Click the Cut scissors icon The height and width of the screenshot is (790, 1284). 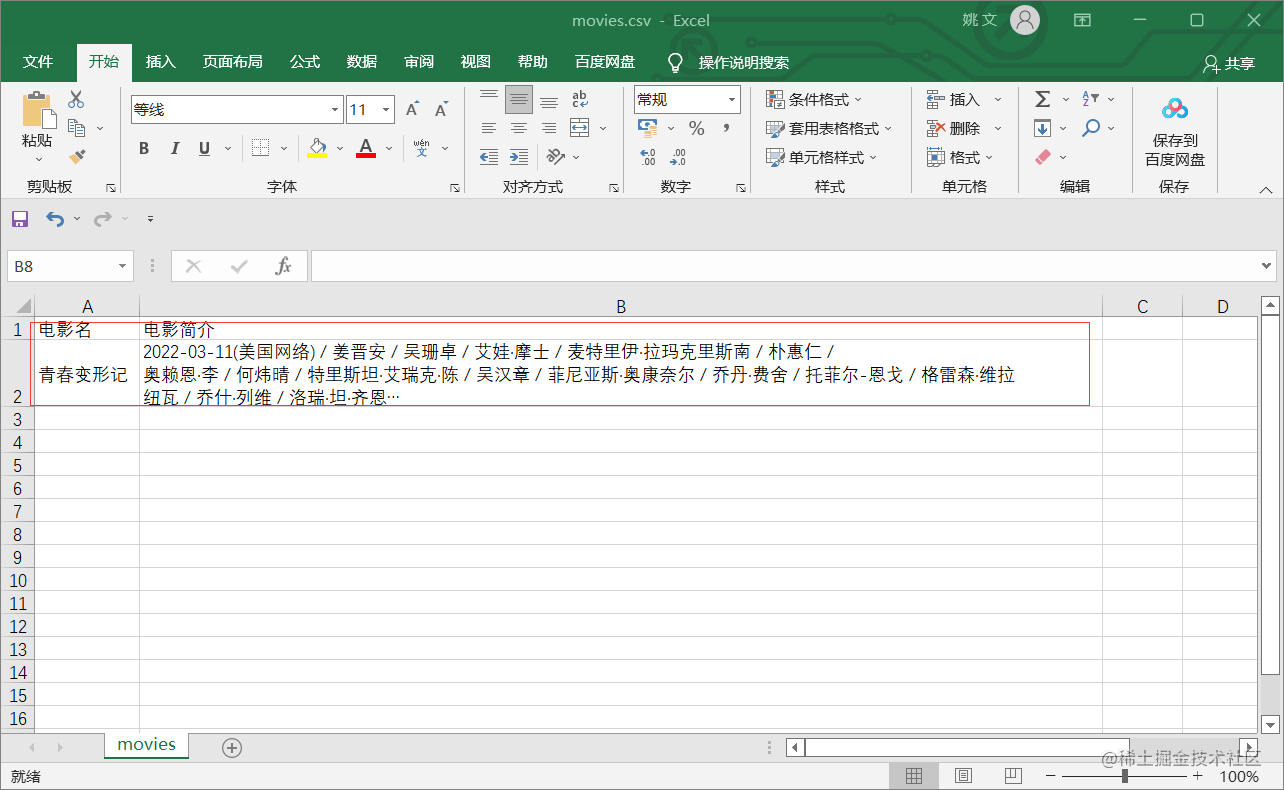(76, 100)
